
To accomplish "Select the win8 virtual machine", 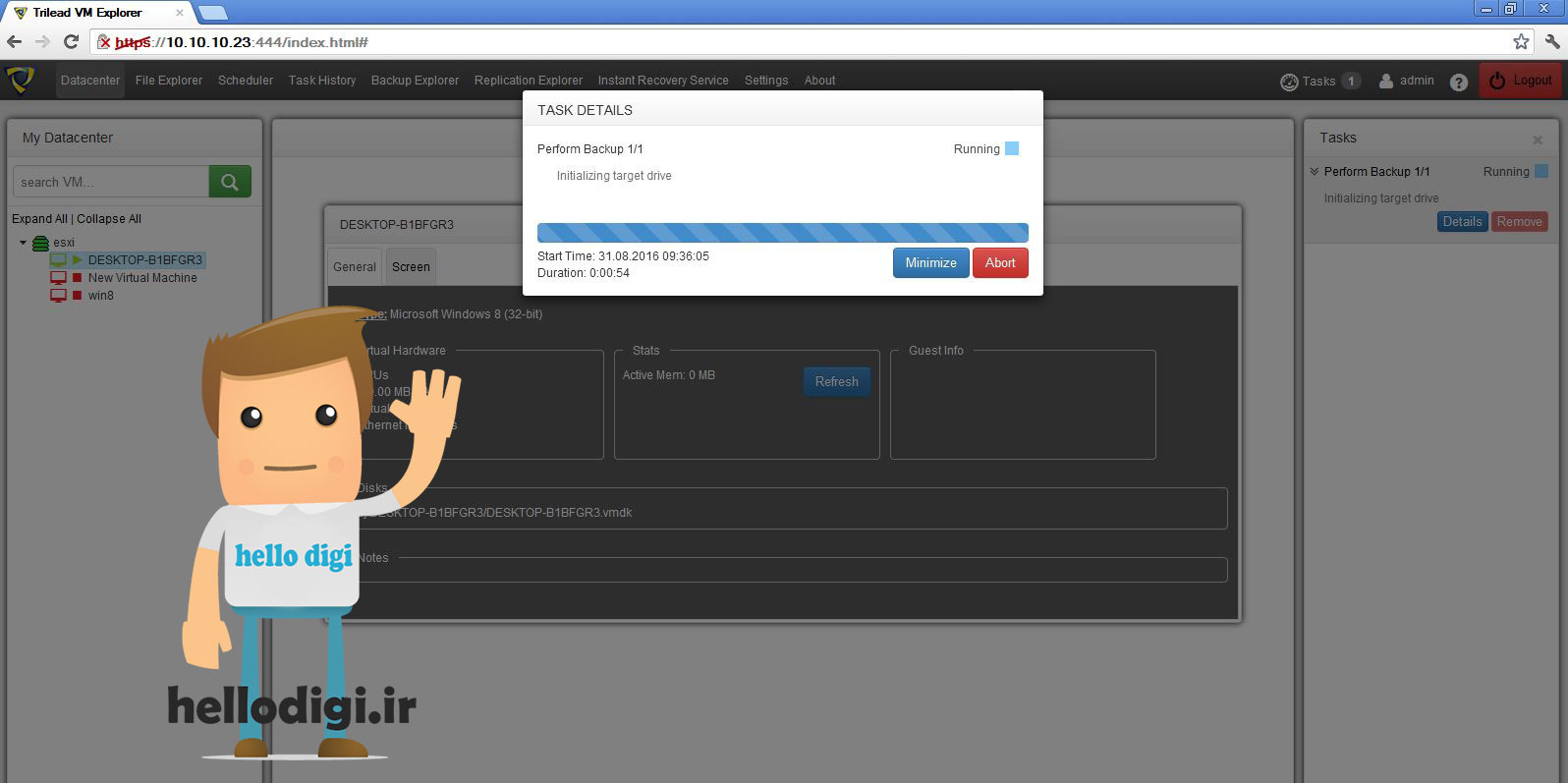I will click(101, 296).
